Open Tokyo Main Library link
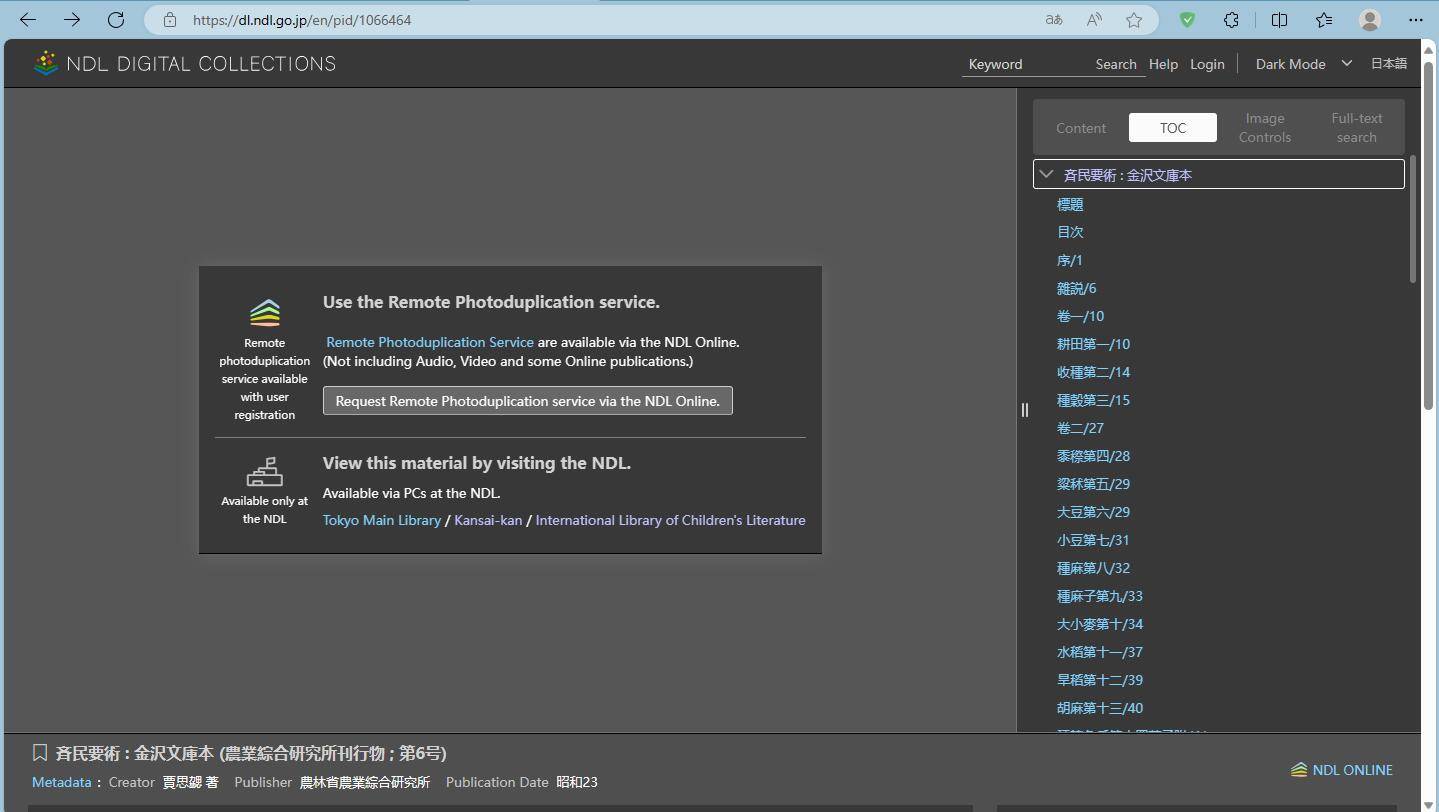The width and height of the screenshot is (1439, 812). (x=382, y=520)
